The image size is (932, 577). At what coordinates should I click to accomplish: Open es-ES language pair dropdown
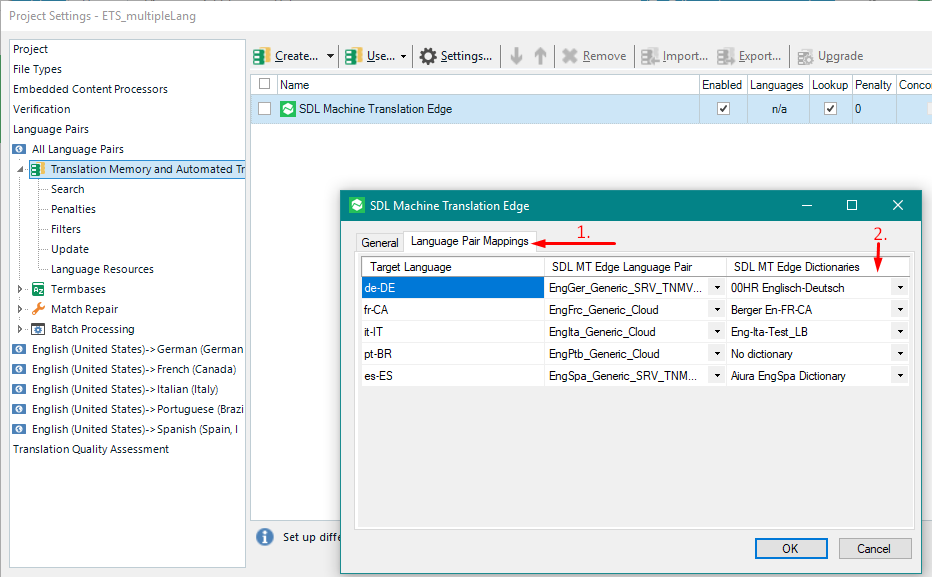tap(717, 376)
